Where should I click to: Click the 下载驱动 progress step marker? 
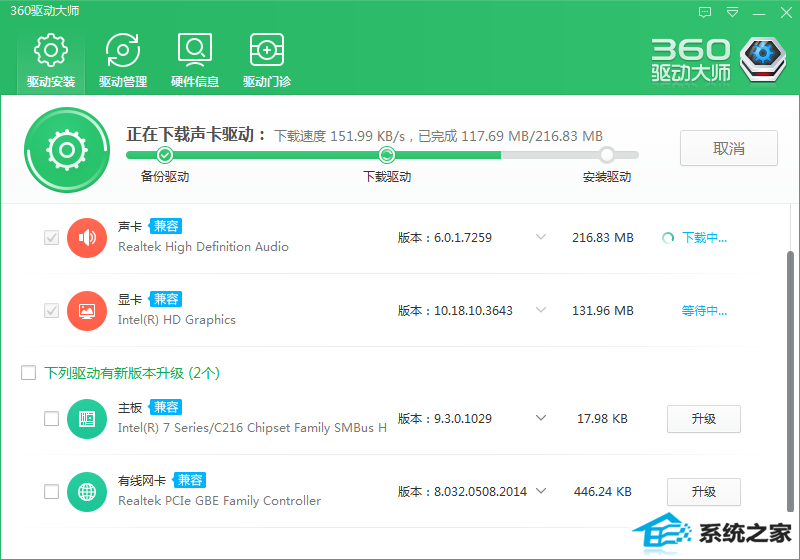pos(387,155)
